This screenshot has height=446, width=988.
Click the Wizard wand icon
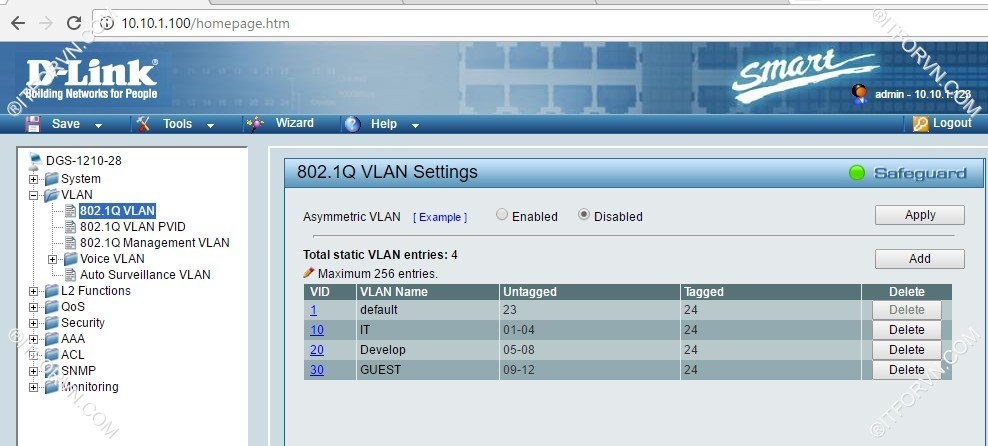[256, 124]
